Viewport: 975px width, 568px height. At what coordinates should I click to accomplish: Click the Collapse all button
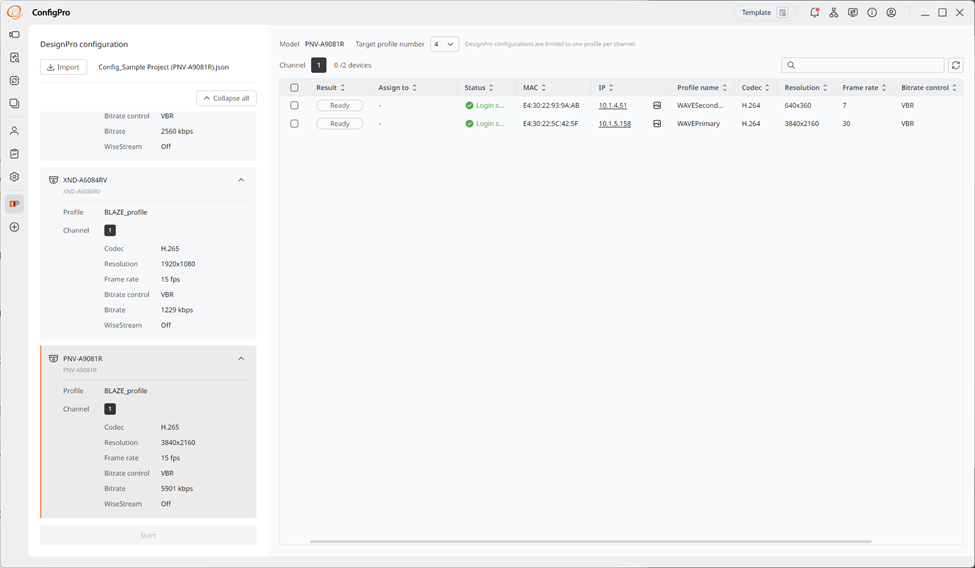226,98
